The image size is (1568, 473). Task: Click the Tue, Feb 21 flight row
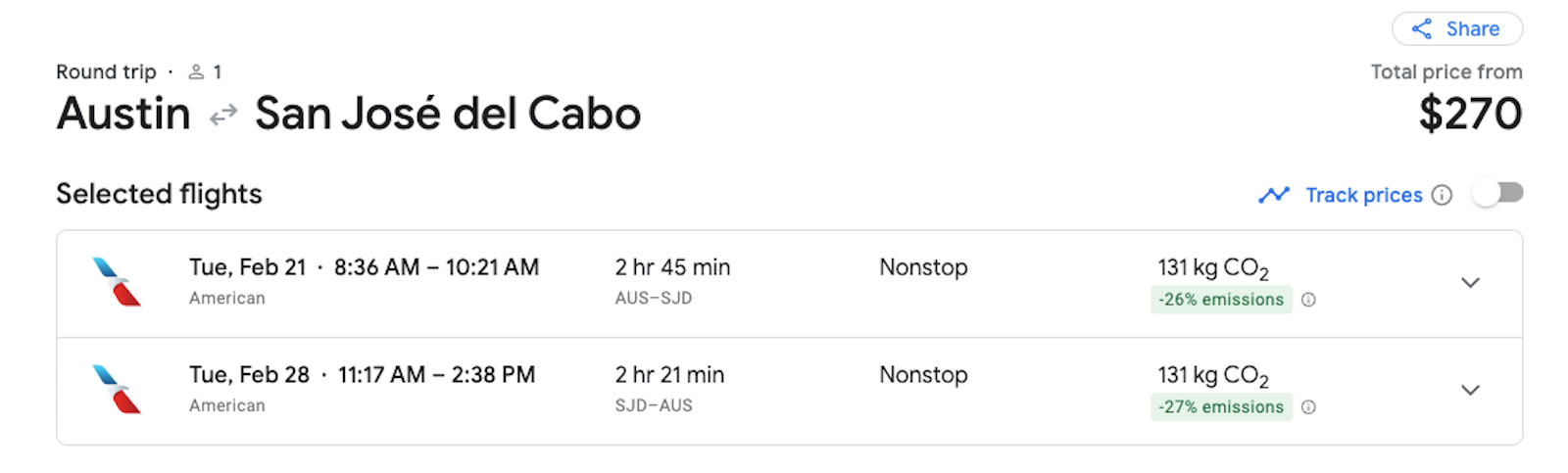coord(789,284)
